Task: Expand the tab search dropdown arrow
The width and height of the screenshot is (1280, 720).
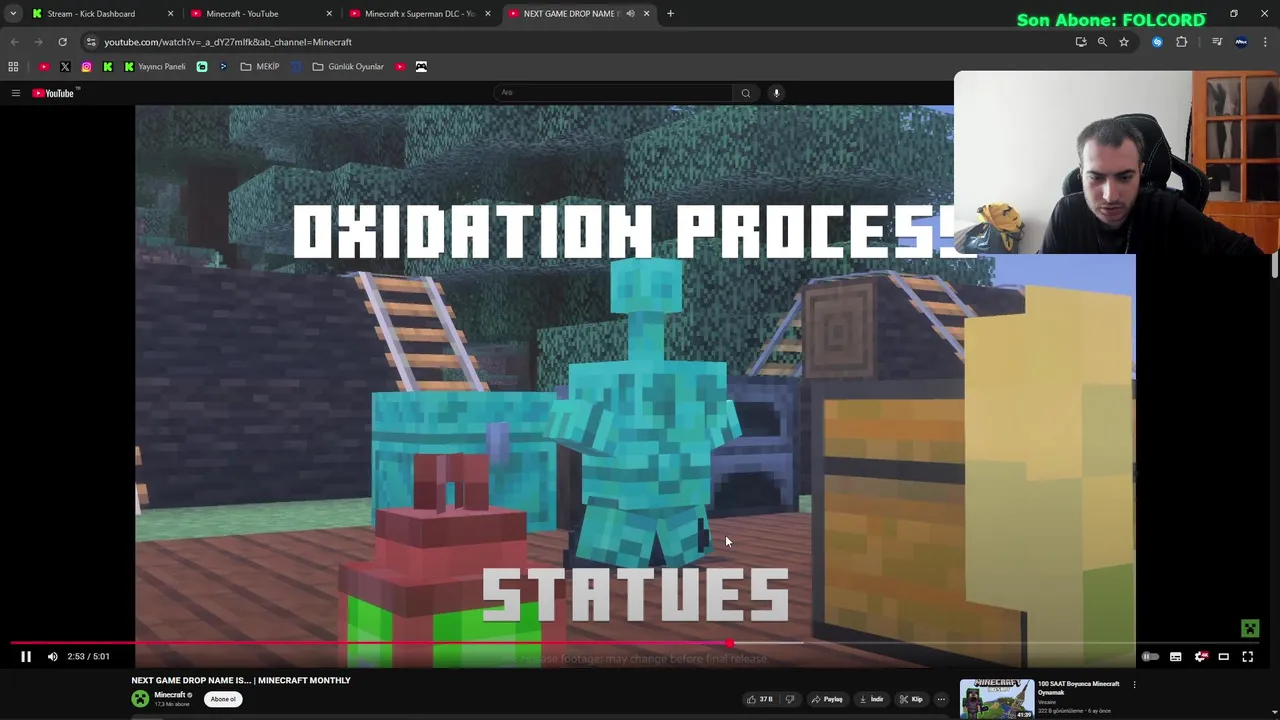Action: click(x=13, y=14)
